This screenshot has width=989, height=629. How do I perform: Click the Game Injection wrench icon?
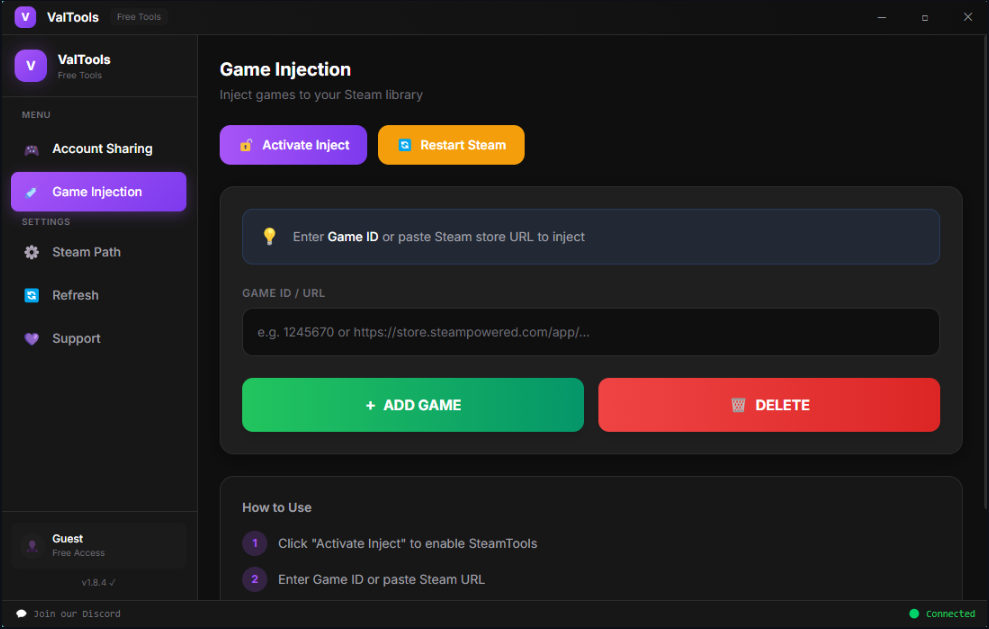[x=32, y=191]
